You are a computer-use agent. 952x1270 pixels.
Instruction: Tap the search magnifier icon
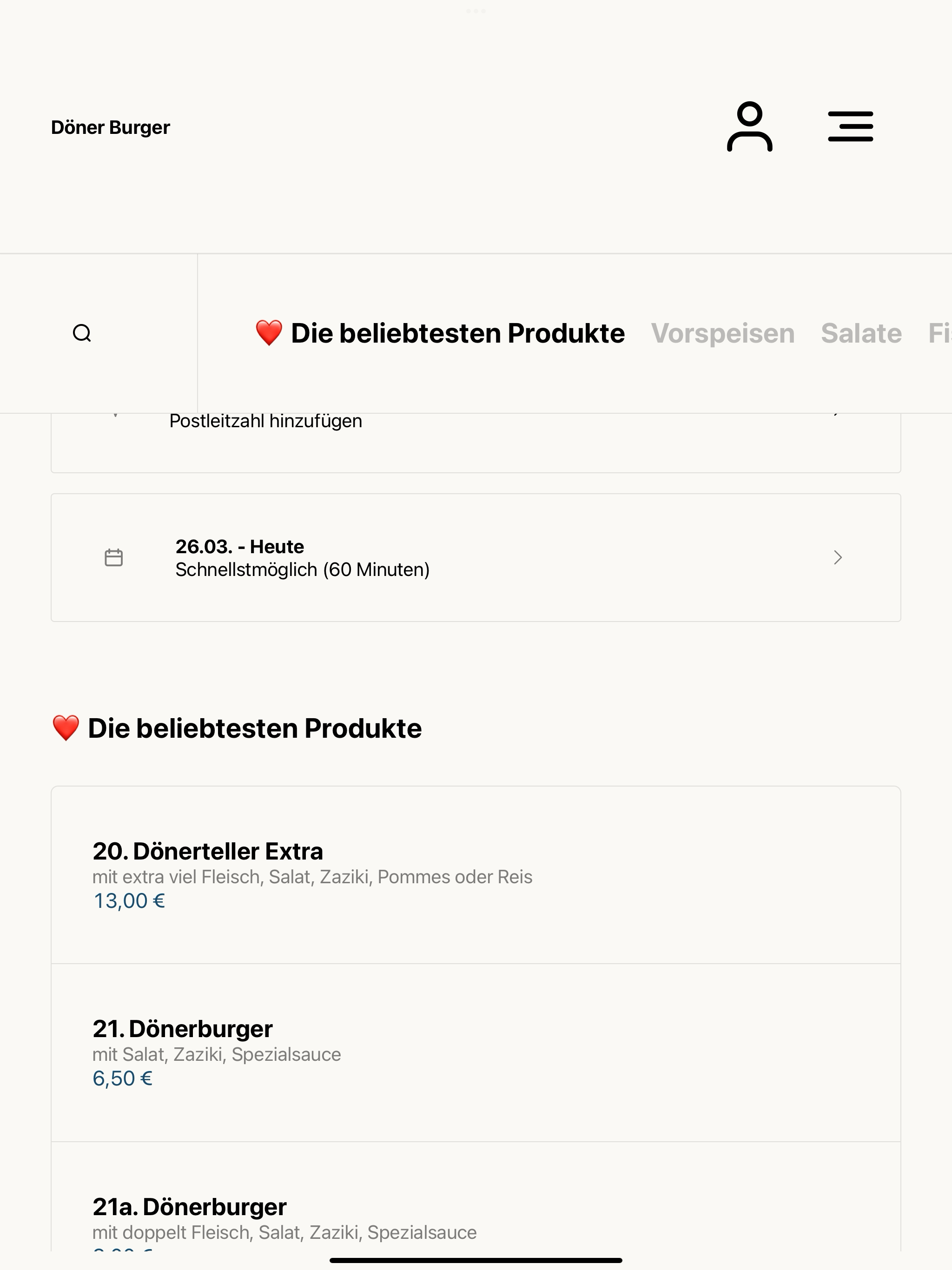click(82, 333)
